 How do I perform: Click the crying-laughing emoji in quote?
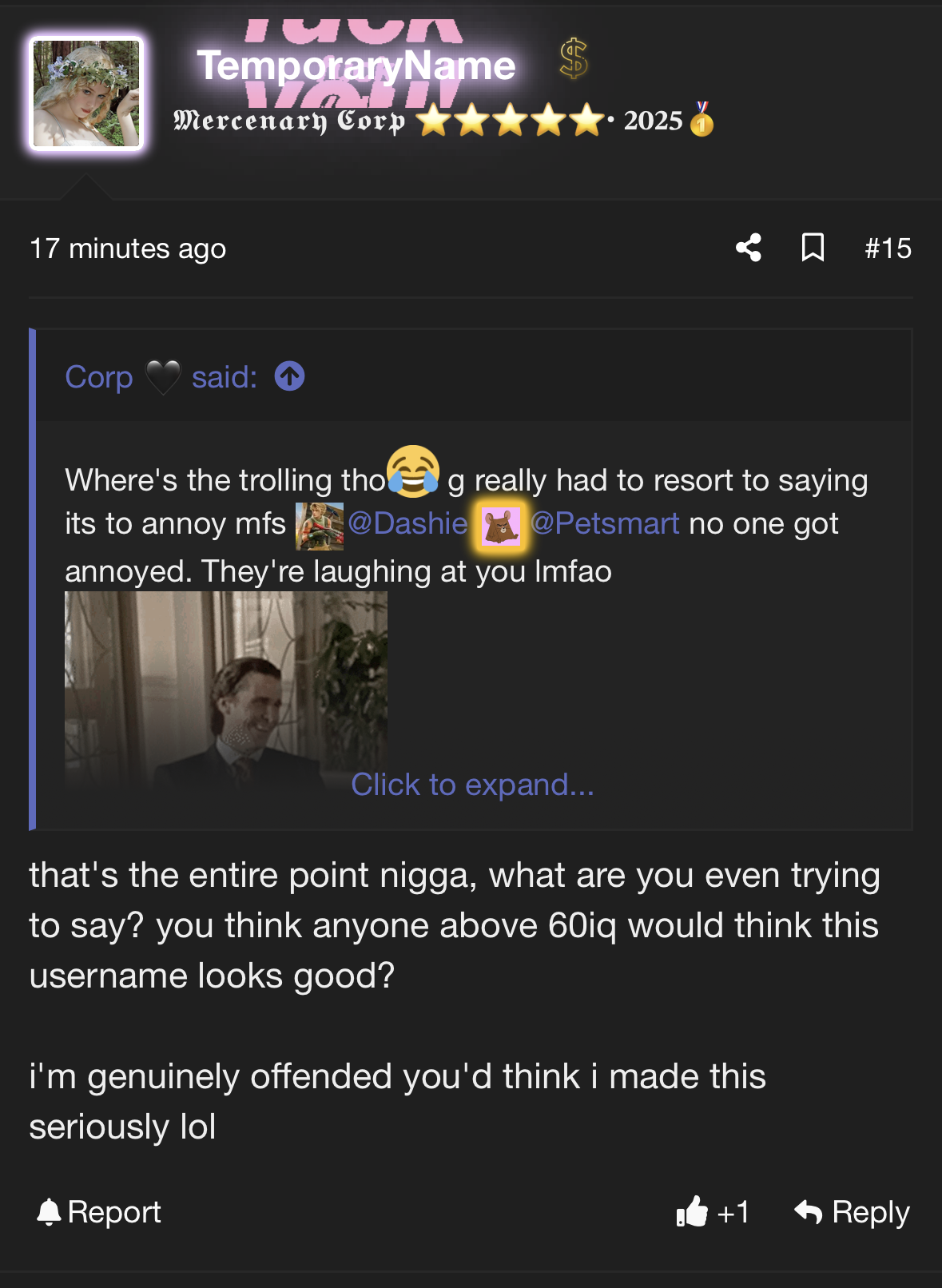click(413, 471)
